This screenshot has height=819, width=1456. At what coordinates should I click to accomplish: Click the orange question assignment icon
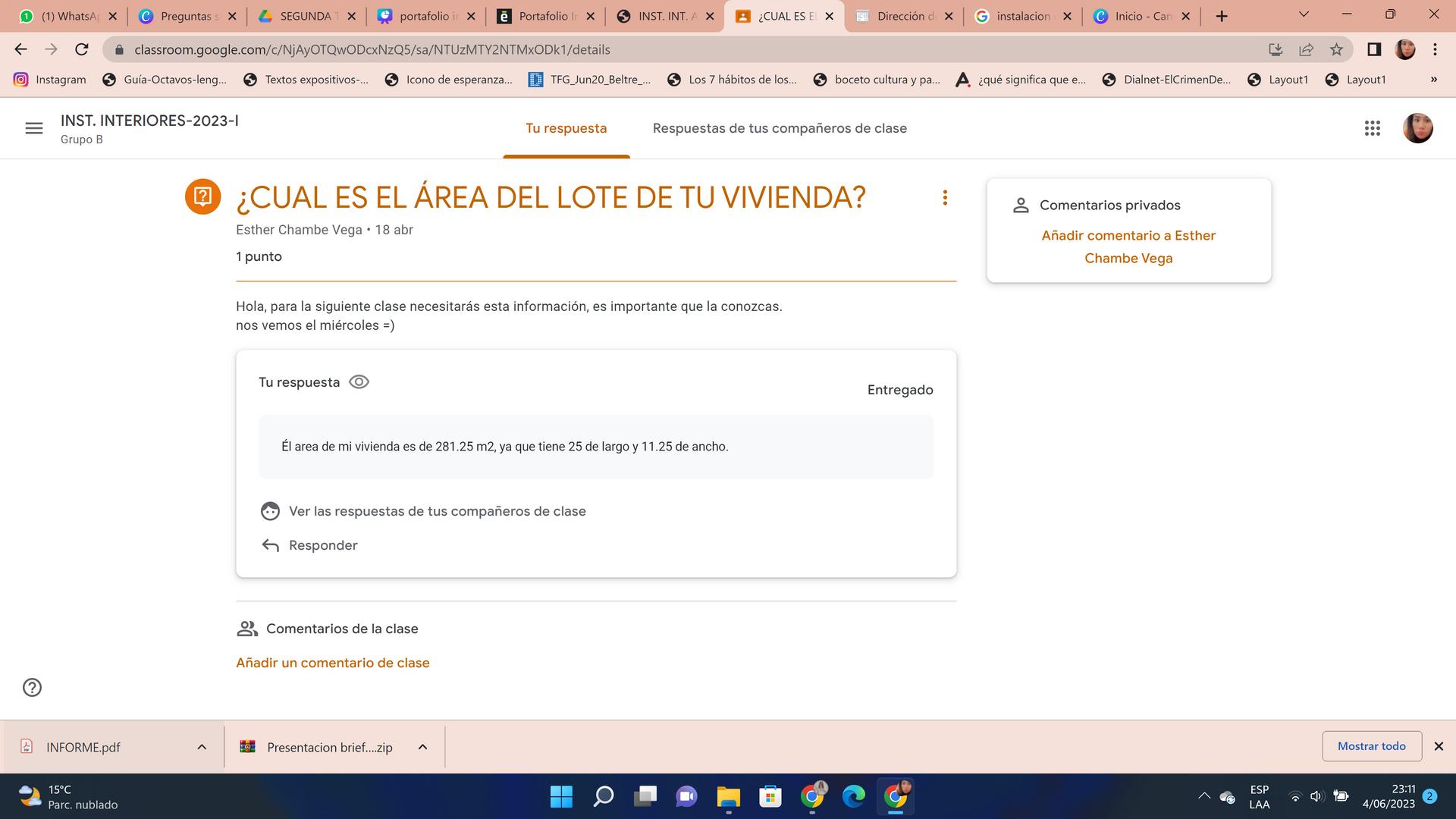point(202,197)
